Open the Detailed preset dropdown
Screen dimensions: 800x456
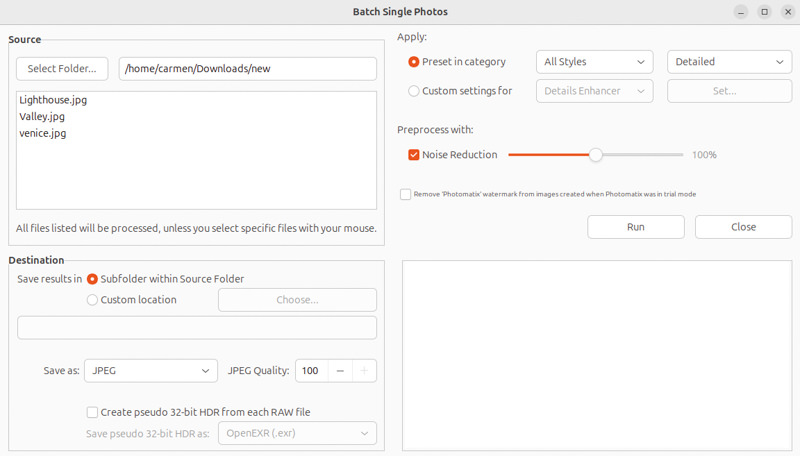(729, 62)
